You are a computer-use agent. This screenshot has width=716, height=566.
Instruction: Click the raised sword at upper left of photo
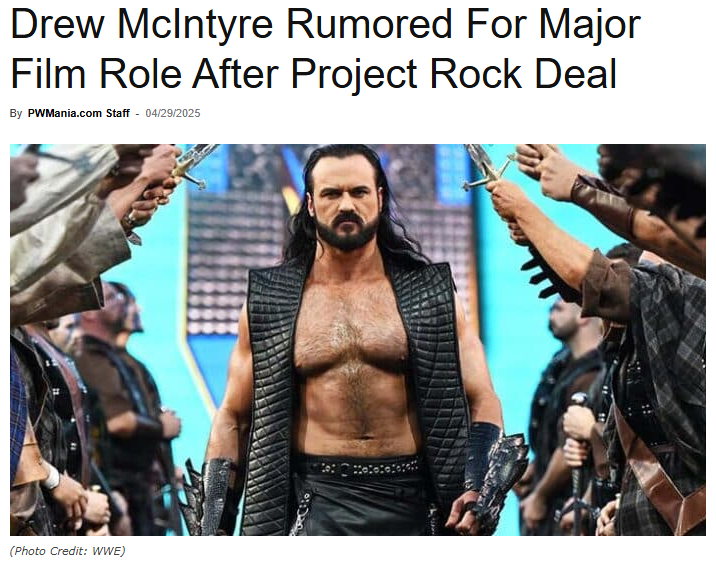coord(194,165)
